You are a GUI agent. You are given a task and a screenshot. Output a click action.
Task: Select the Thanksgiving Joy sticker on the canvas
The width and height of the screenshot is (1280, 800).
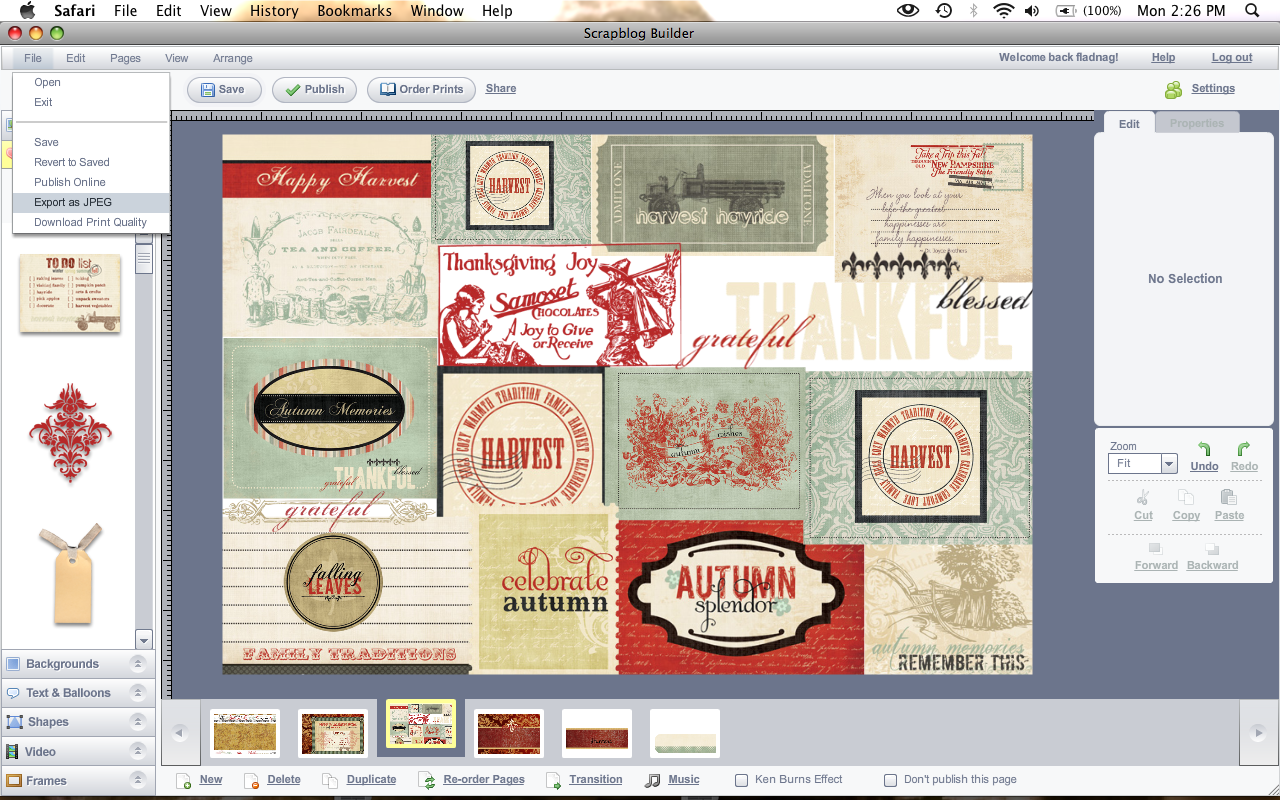pyautogui.click(x=559, y=305)
